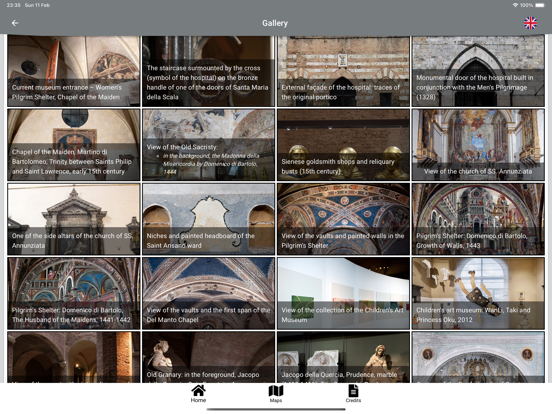The image size is (552, 414).
Task: Open the staircase surmounted by cross photo
Action: tap(208, 71)
